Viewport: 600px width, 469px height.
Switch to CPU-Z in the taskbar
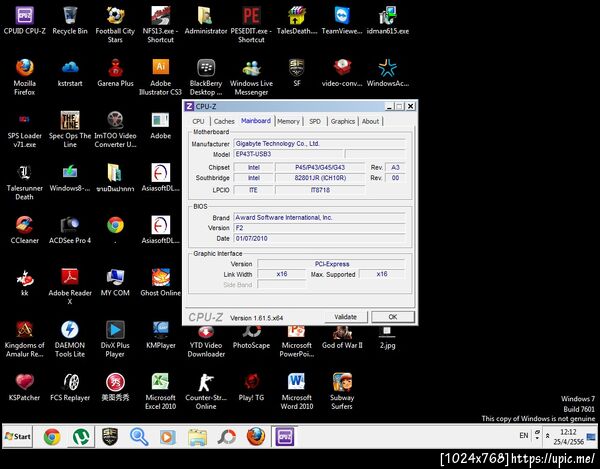point(285,436)
